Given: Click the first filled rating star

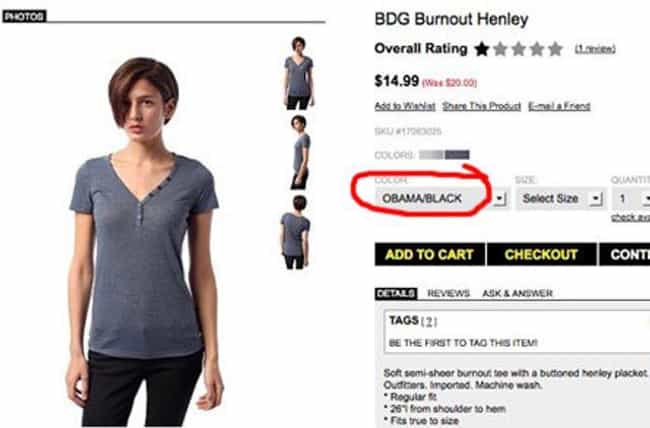Looking at the screenshot, I should pos(482,49).
